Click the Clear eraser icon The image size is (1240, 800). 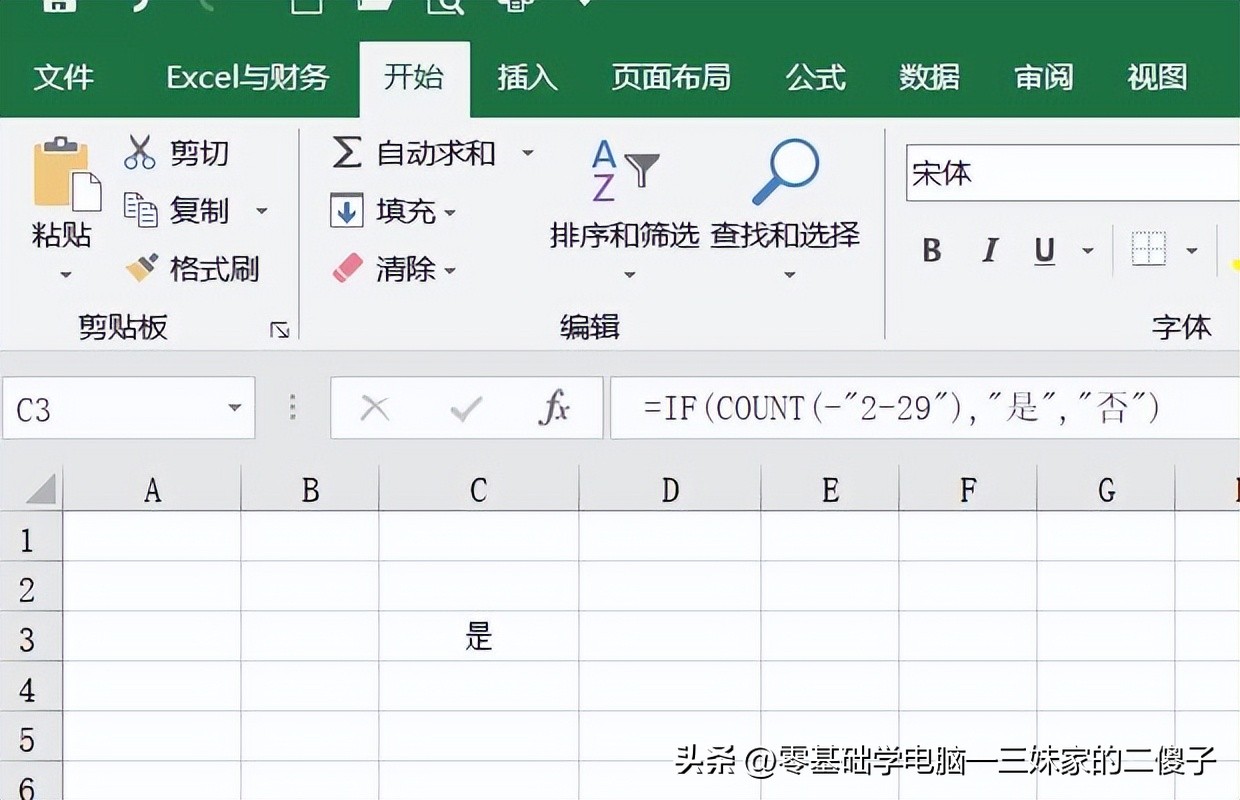click(347, 268)
